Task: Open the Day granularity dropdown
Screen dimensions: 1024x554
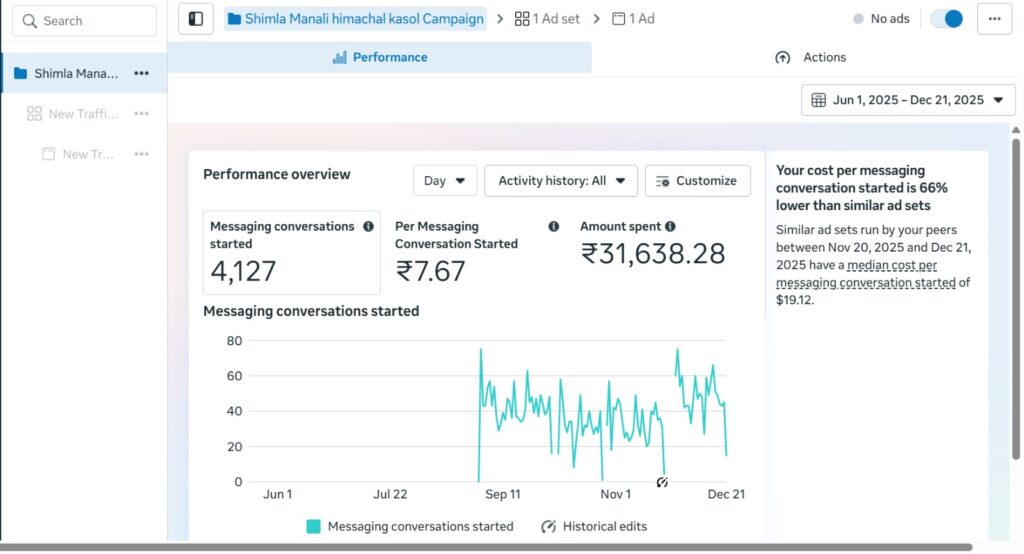Action: [x=445, y=181]
